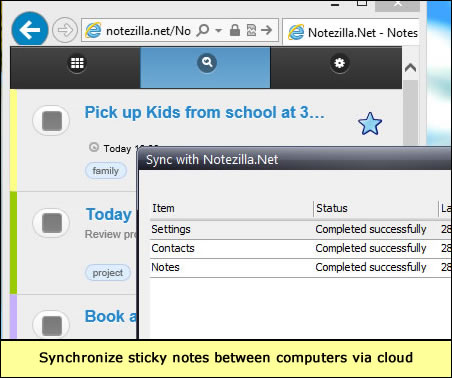The width and height of the screenshot is (452, 378).
Task: Click the address bar search magnifier icon
Action: point(203,31)
